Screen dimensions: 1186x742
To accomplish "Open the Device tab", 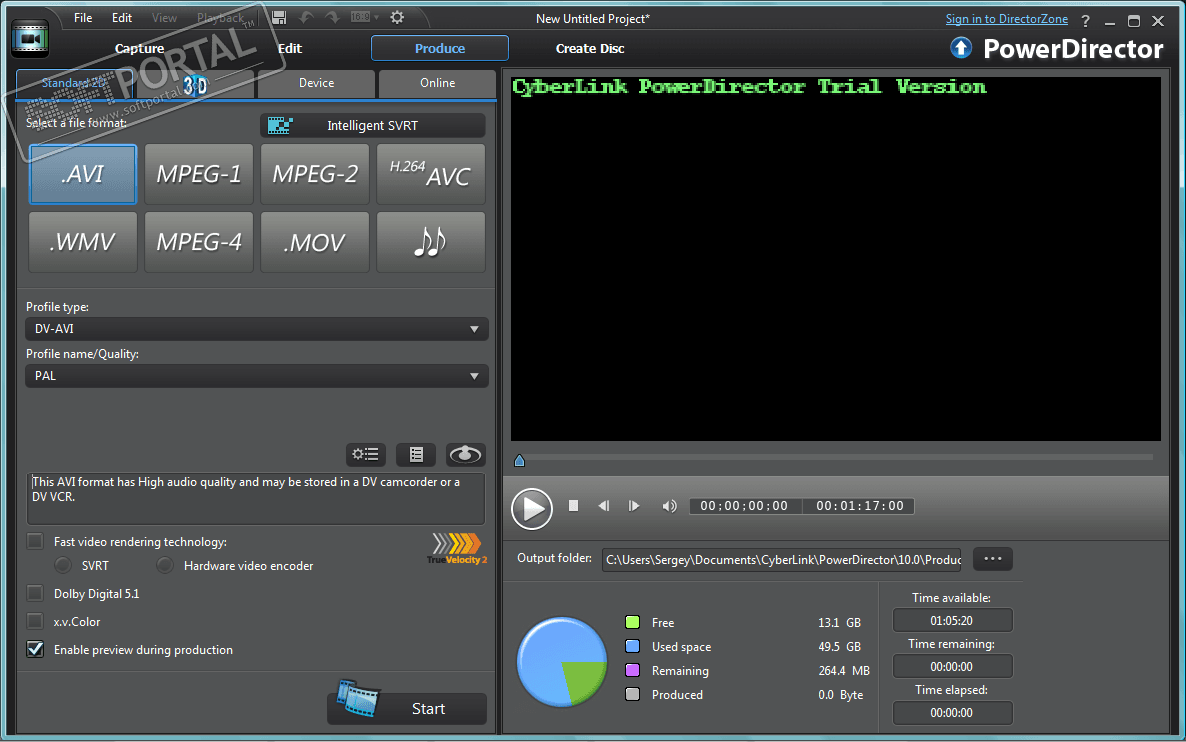I will tap(316, 83).
